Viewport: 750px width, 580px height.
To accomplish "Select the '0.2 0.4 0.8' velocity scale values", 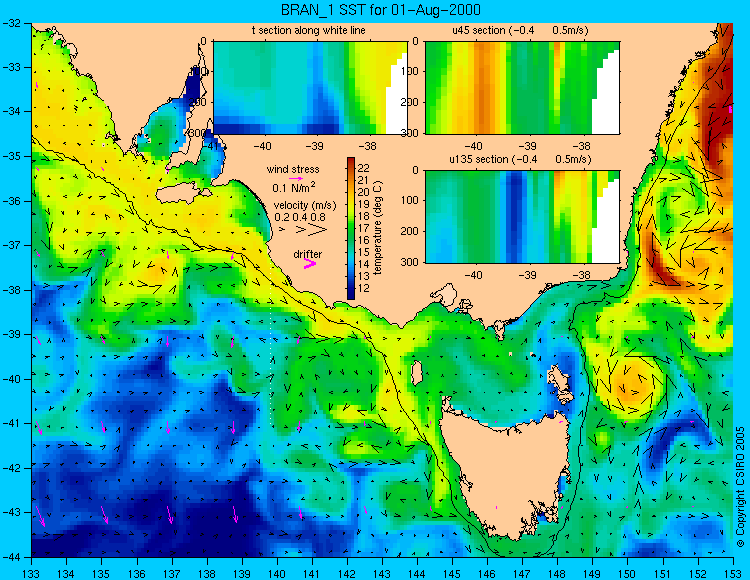I will pos(300,217).
